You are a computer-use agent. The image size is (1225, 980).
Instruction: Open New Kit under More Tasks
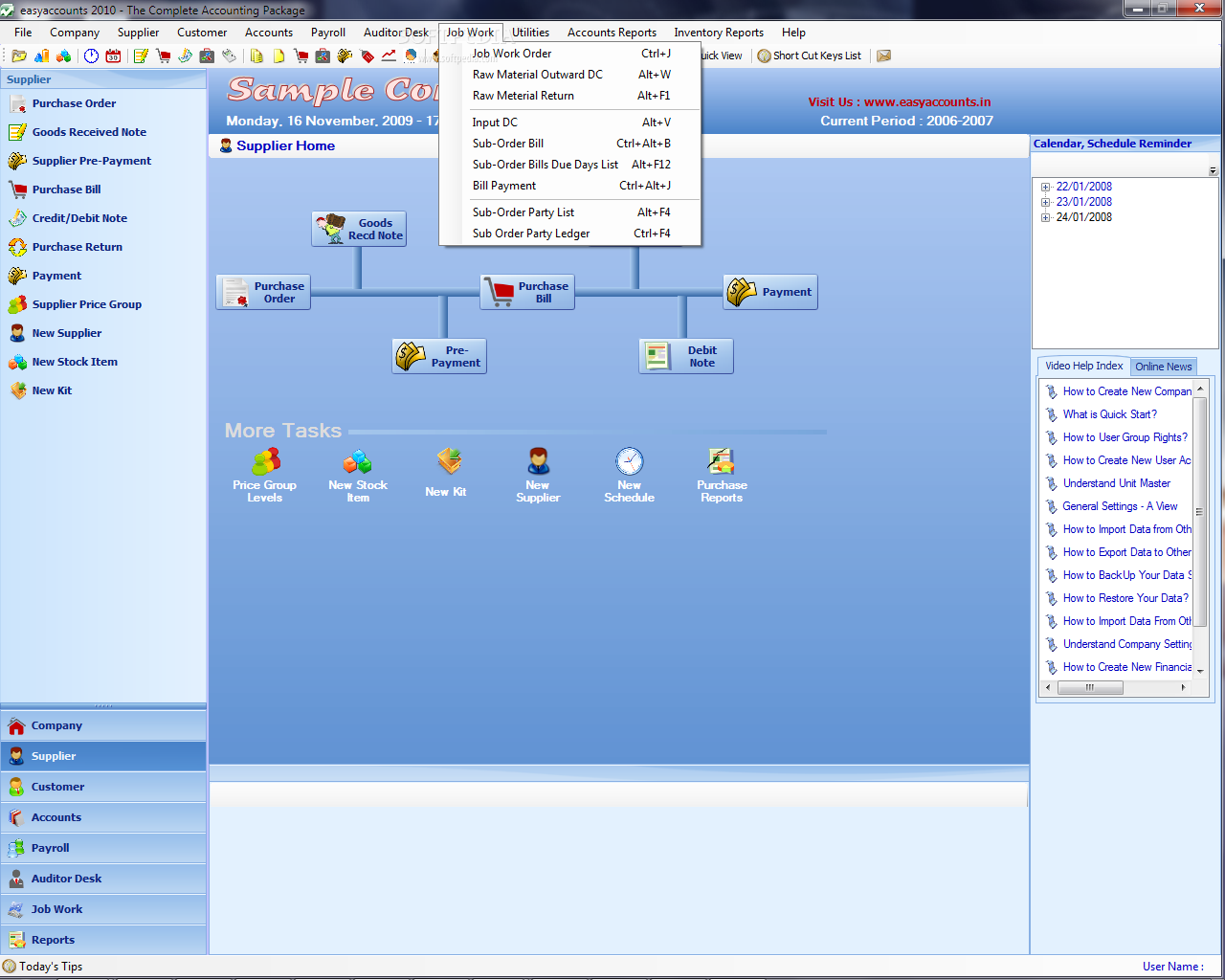(446, 473)
